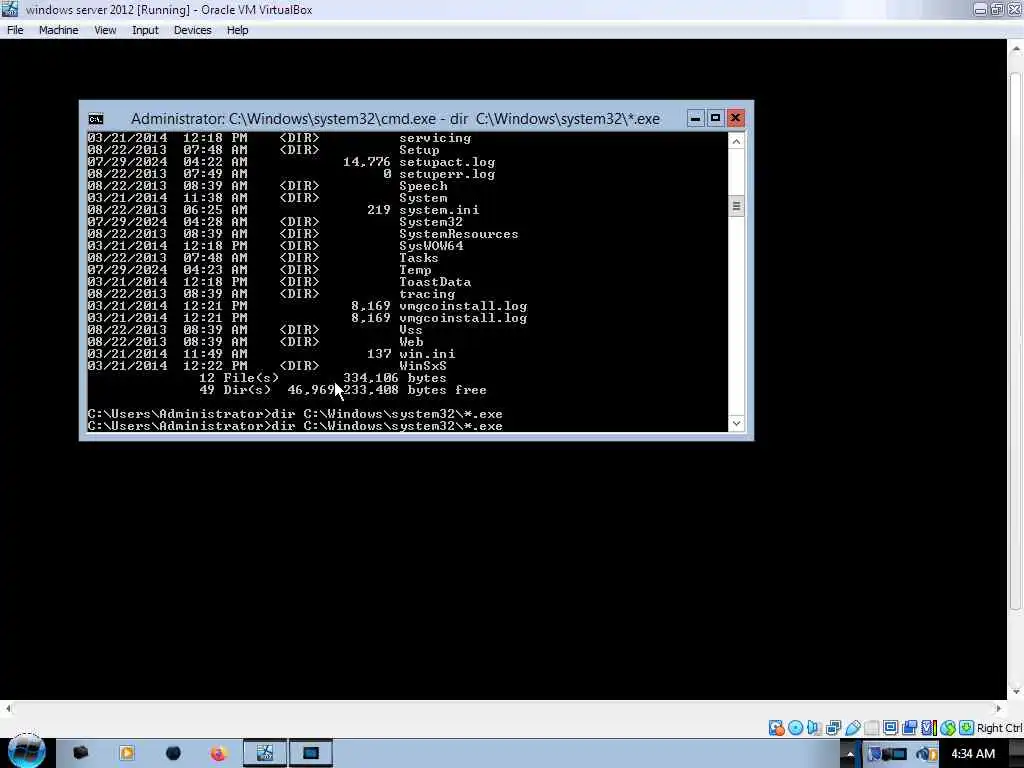Click the VirtualBox title bar icon
Viewport: 1024px width, 768px height.
click(10, 9)
